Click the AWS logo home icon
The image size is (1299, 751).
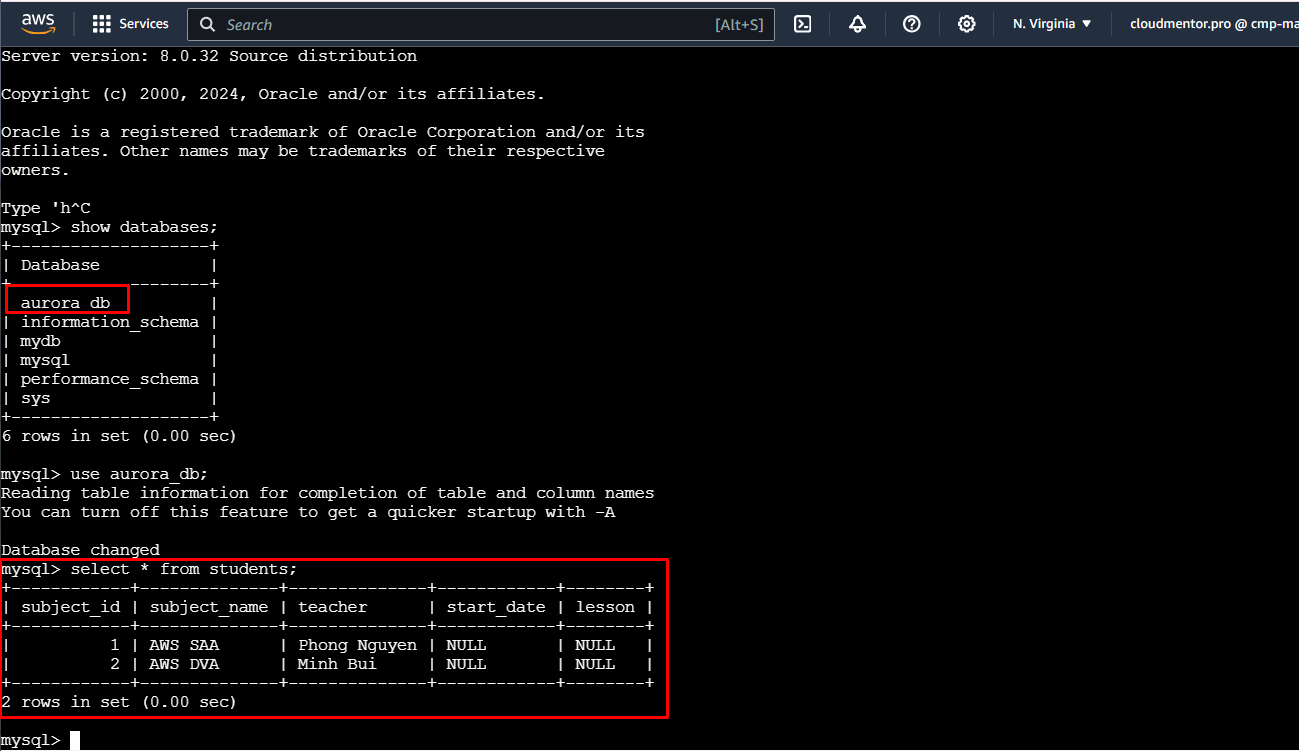click(38, 23)
